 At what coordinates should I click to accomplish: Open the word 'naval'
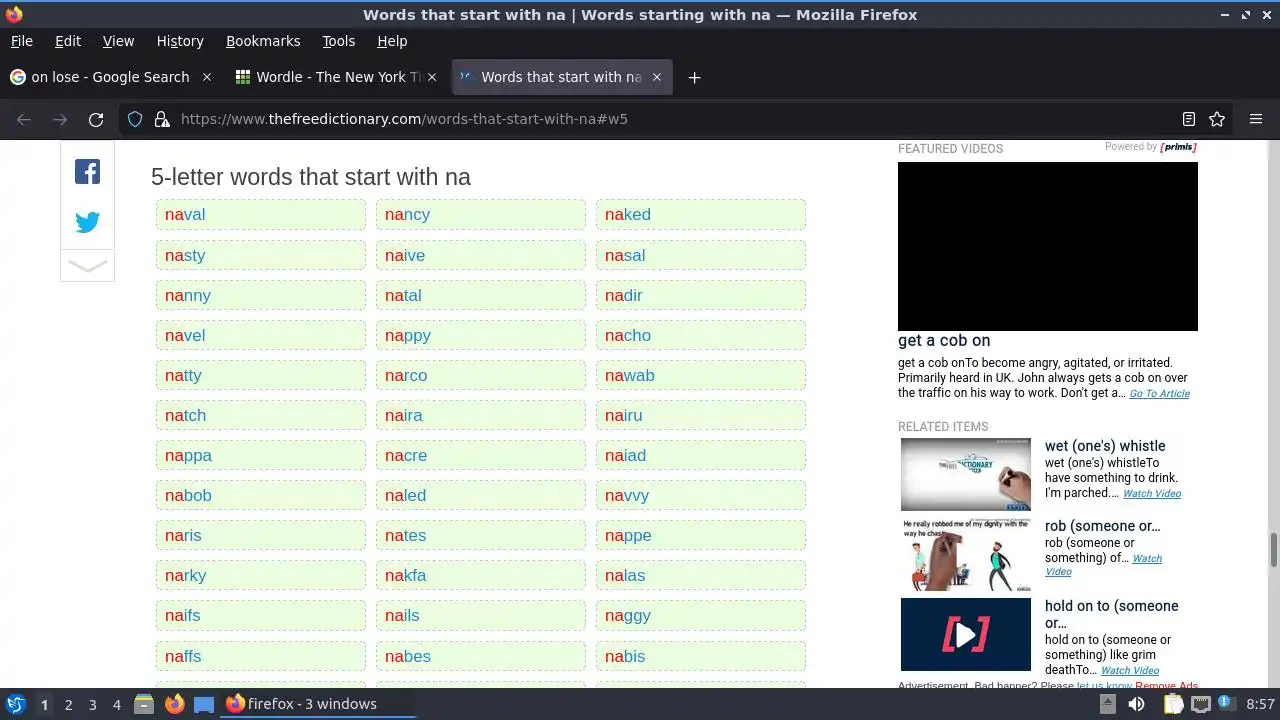(185, 214)
